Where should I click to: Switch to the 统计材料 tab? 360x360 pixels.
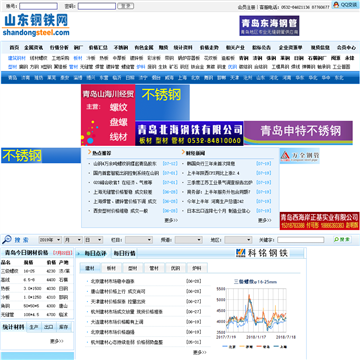coord(13,327)
